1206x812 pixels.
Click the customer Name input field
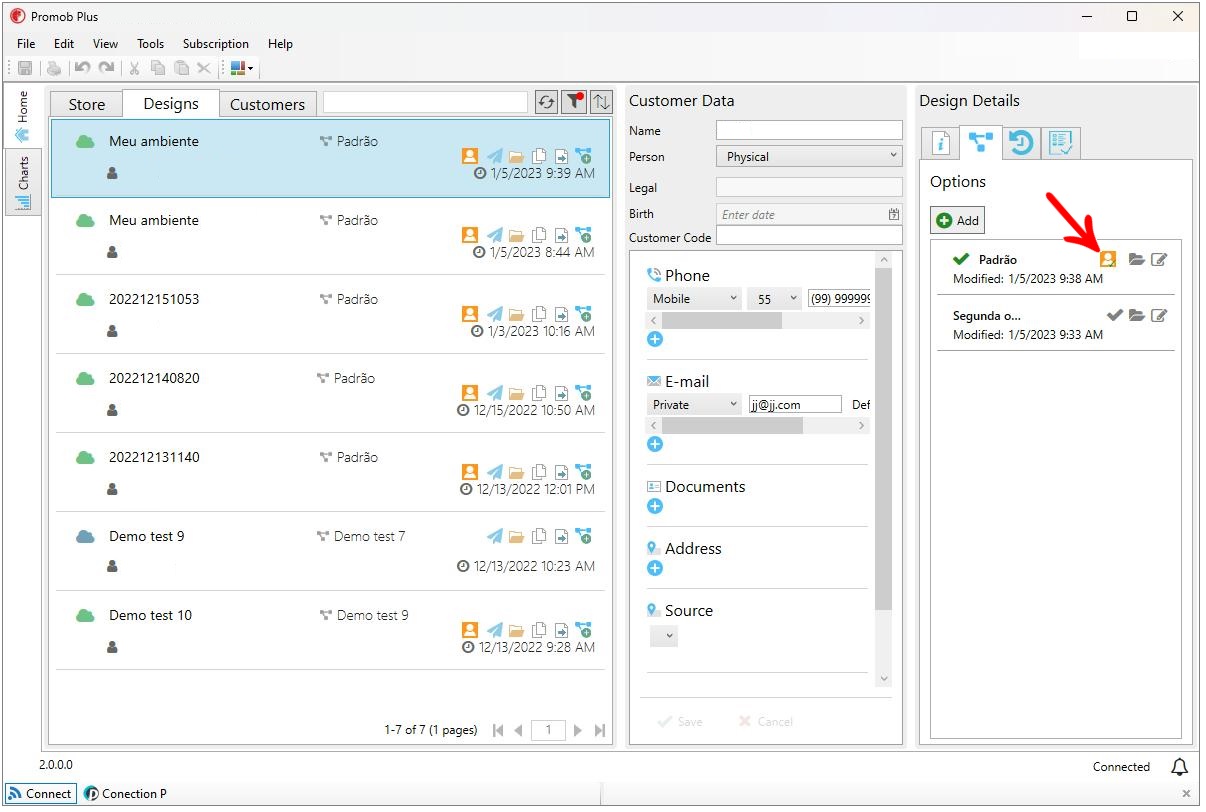(x=809, y=130)
